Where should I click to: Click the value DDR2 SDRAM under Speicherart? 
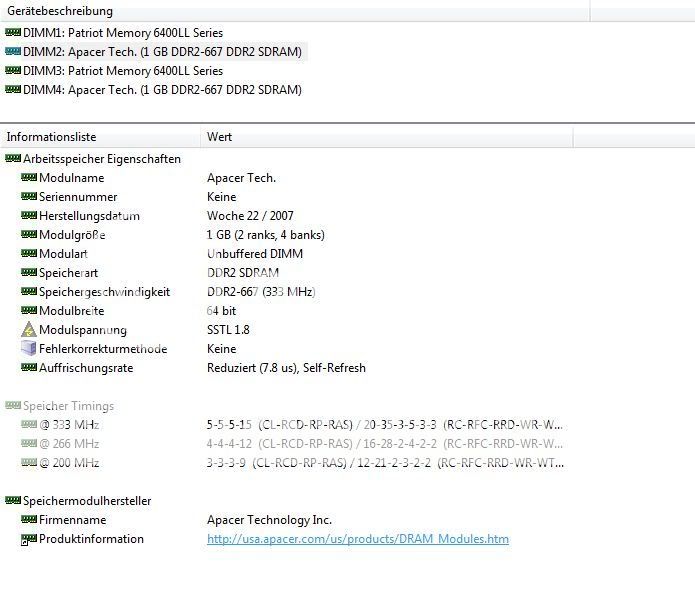click(243, 273)
